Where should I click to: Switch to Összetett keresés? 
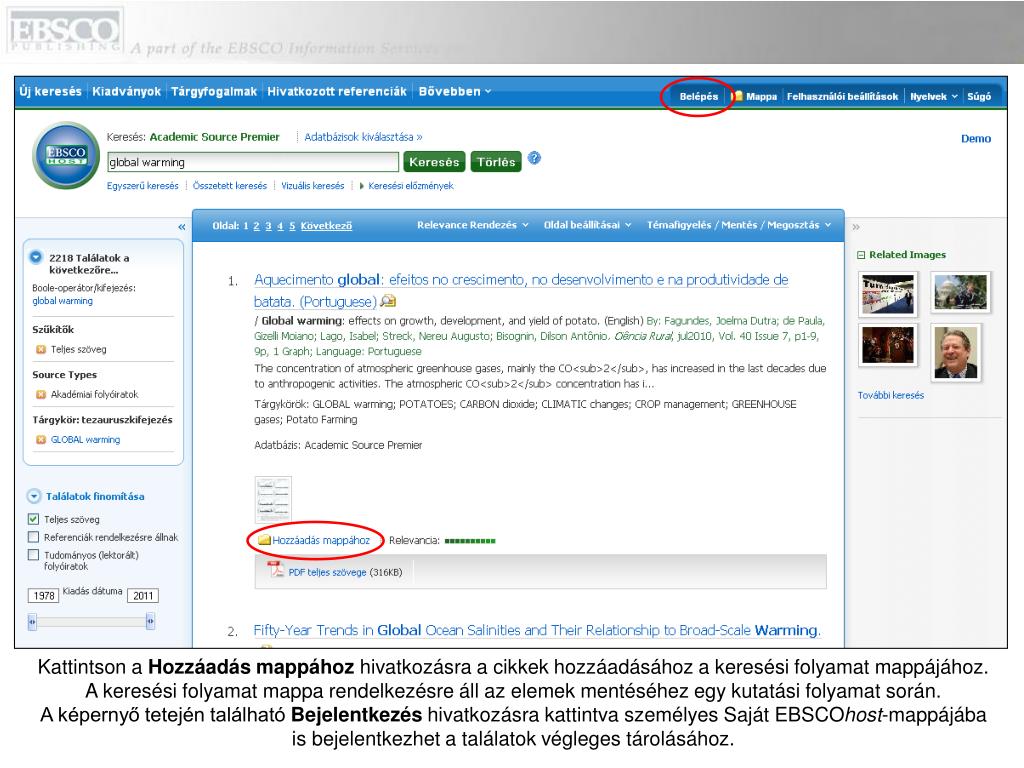[230, 186]
